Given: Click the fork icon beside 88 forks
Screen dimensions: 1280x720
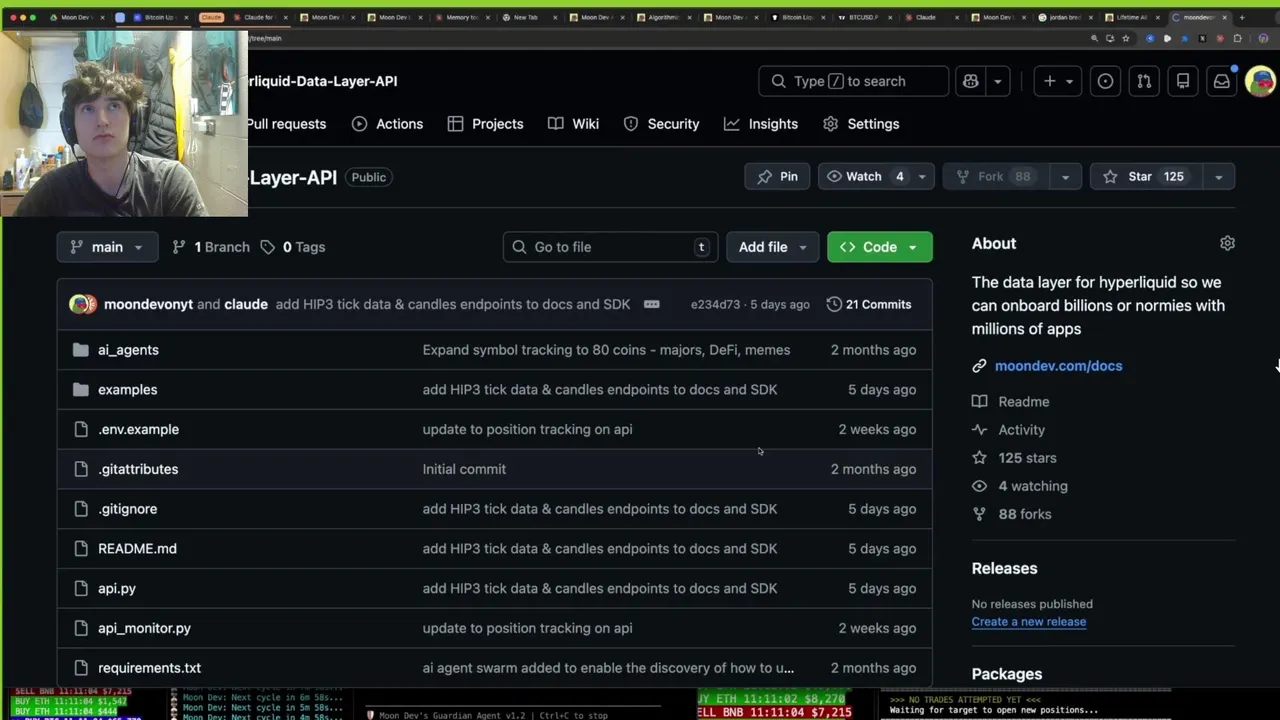Looking at the screenshot, I should coord(979,514).
